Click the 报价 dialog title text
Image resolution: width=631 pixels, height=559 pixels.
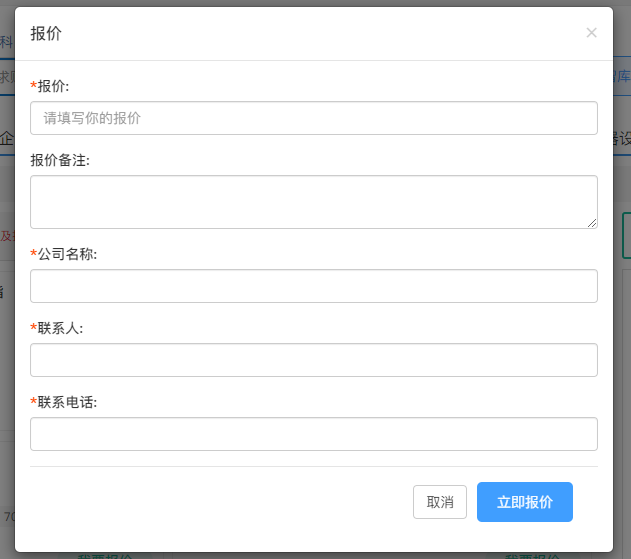[x=46, y=33]
